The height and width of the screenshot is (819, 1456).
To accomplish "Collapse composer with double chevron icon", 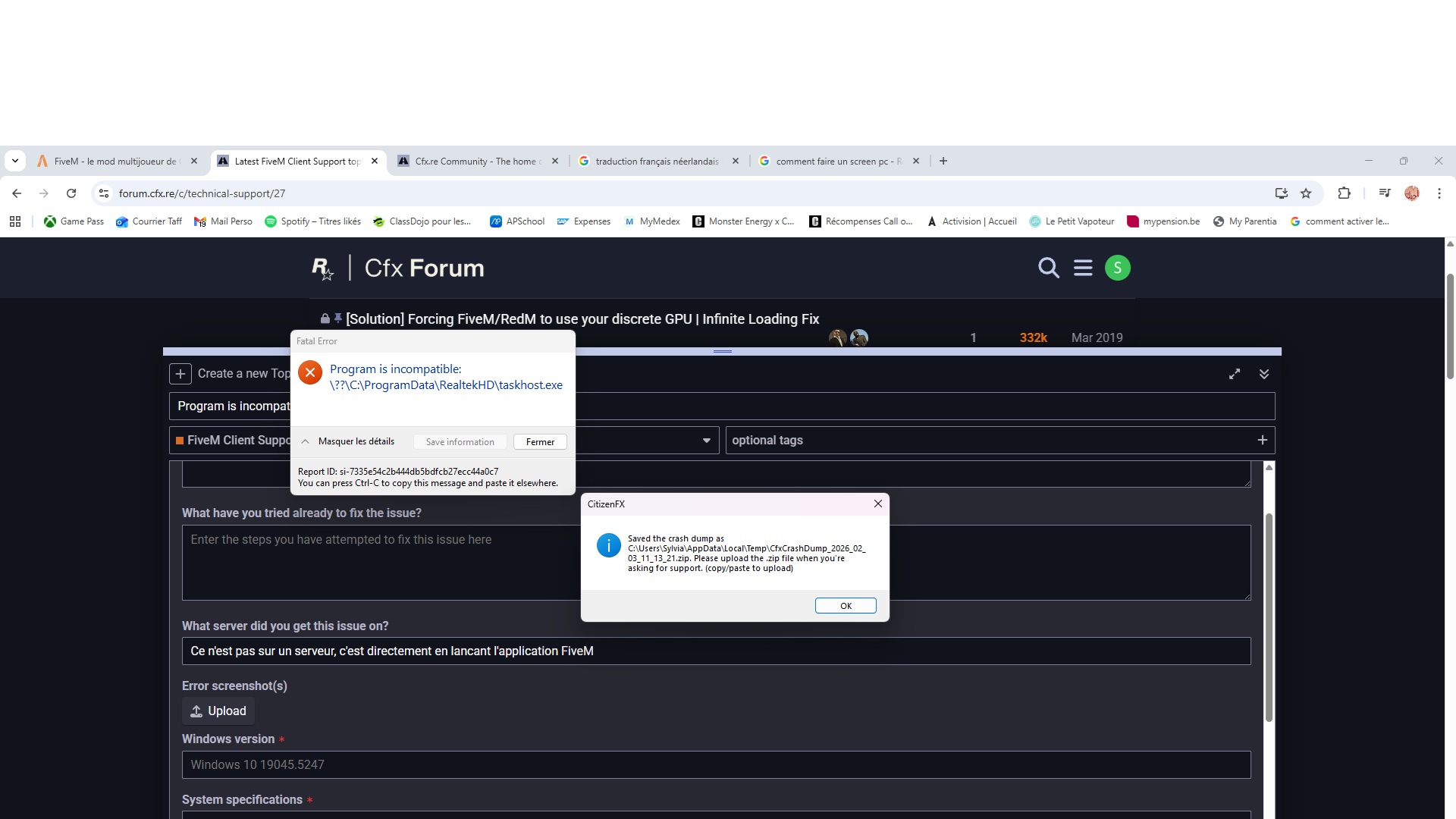I will (x=1264, y=374).
